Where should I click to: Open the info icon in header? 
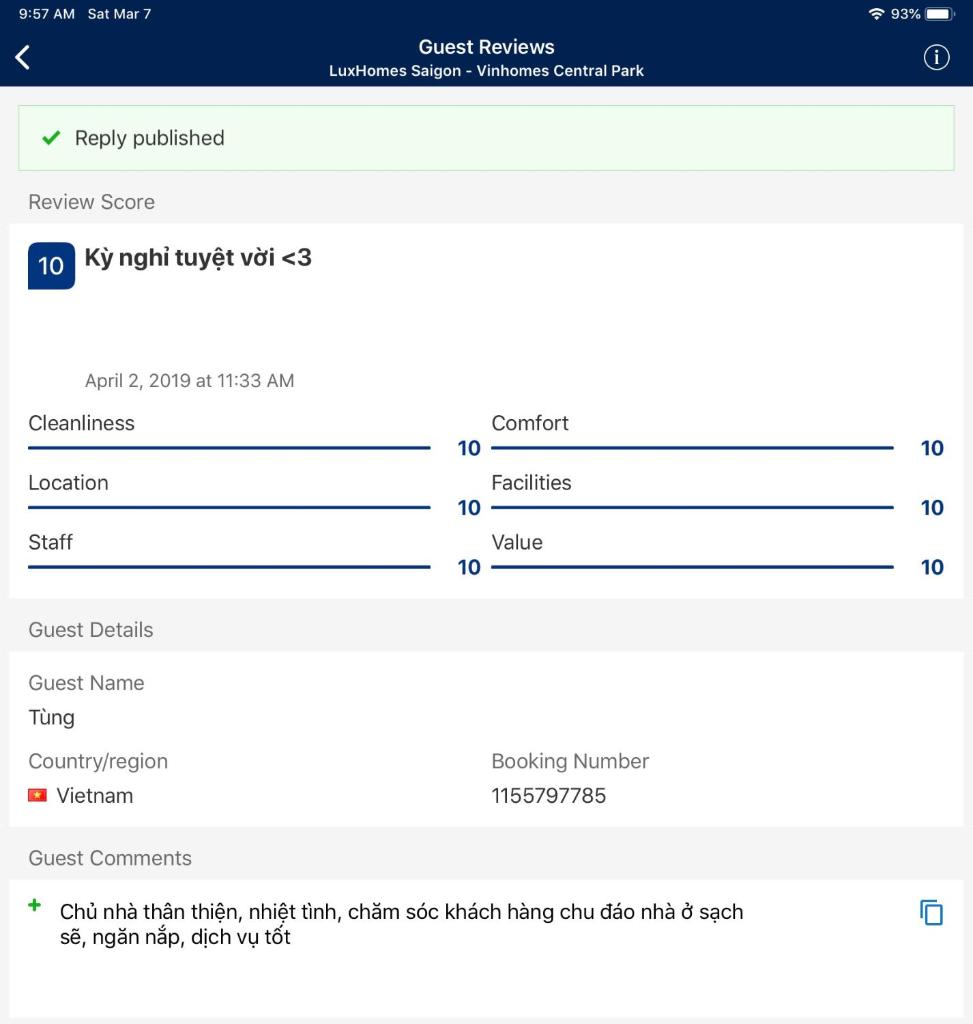click(x=936, y=57)
